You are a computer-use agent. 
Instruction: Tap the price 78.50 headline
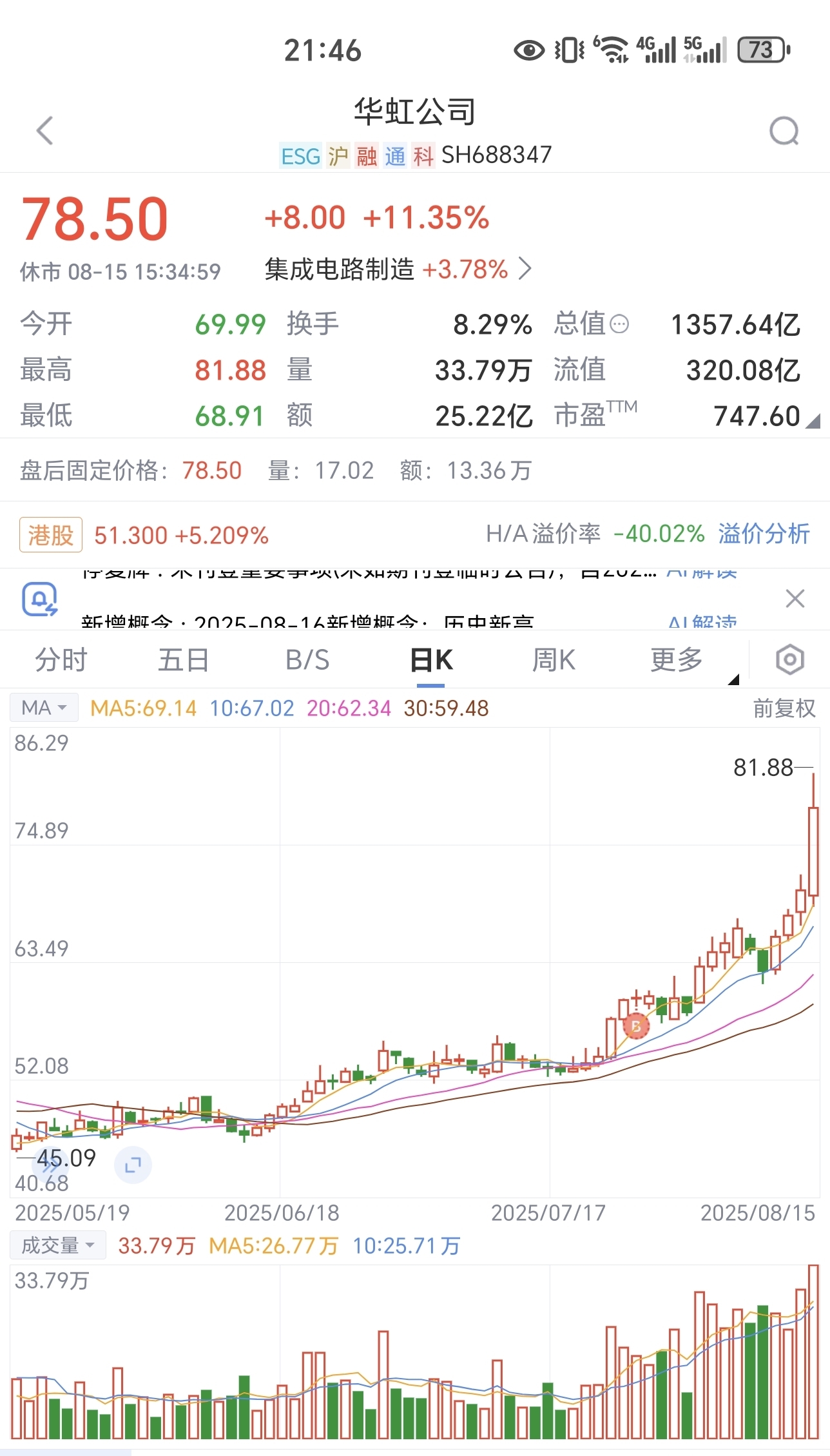95,218
